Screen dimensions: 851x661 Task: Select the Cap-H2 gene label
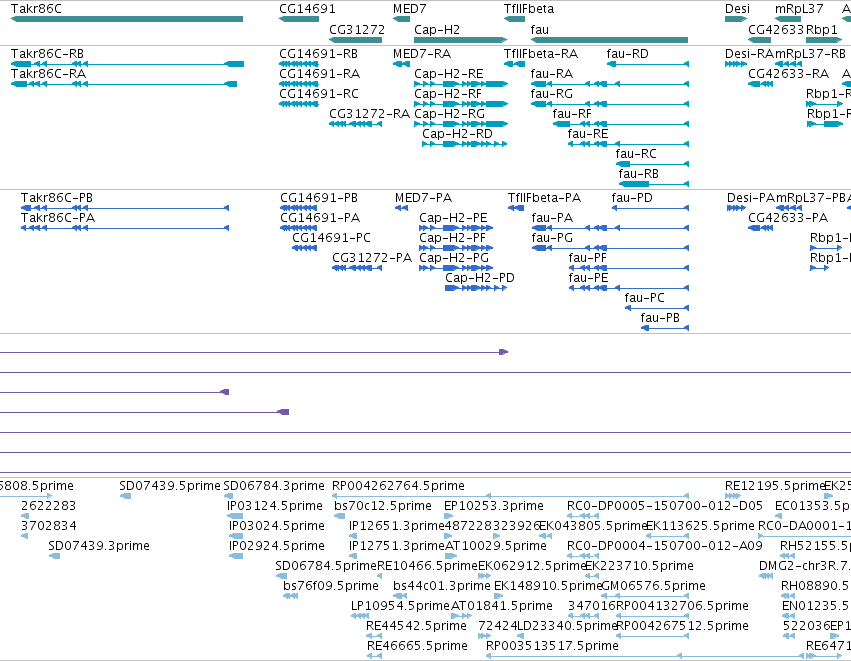(437, 29)
